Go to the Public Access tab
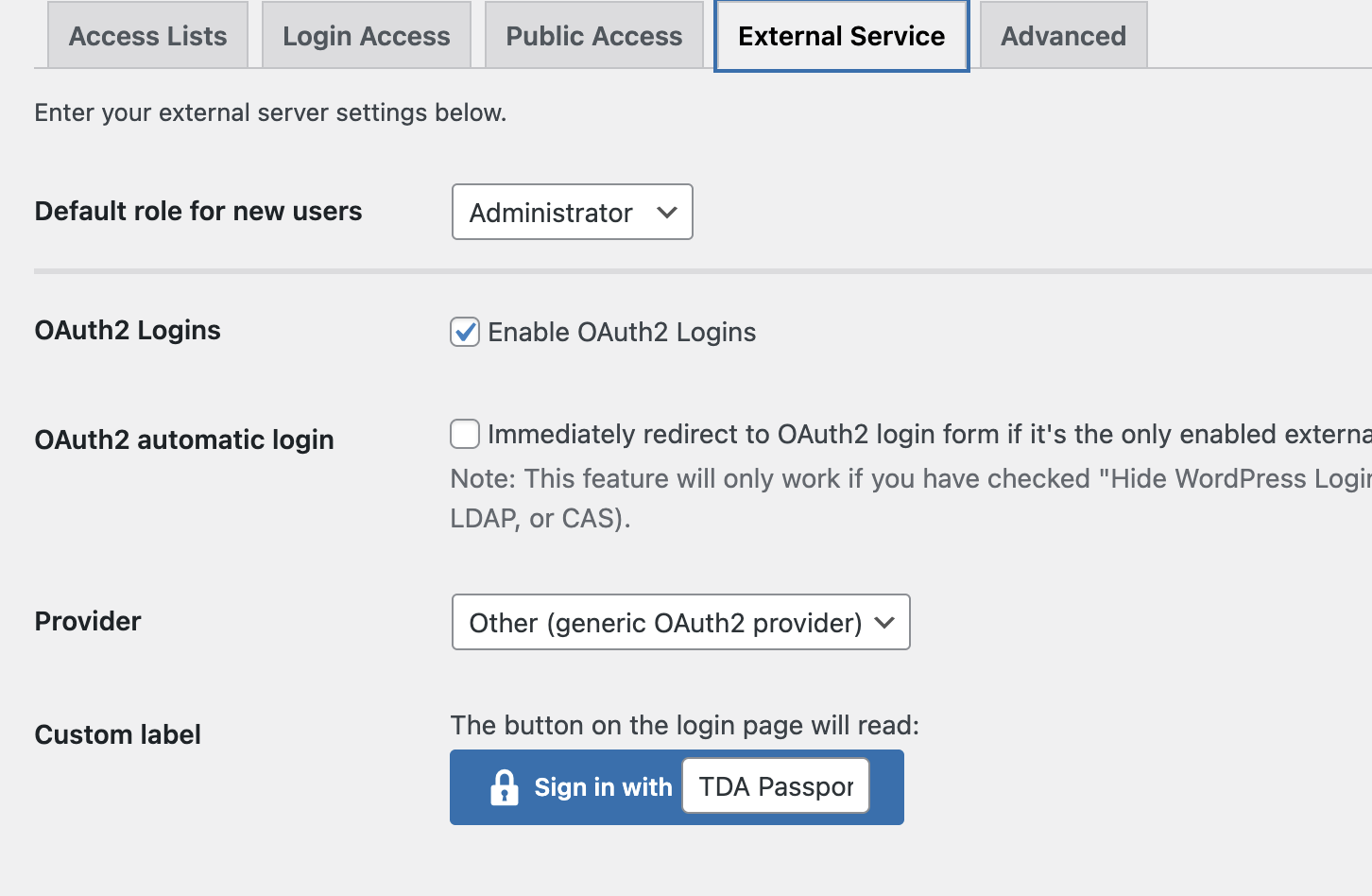Screen dimensions: 1372x896 point(593,36)
